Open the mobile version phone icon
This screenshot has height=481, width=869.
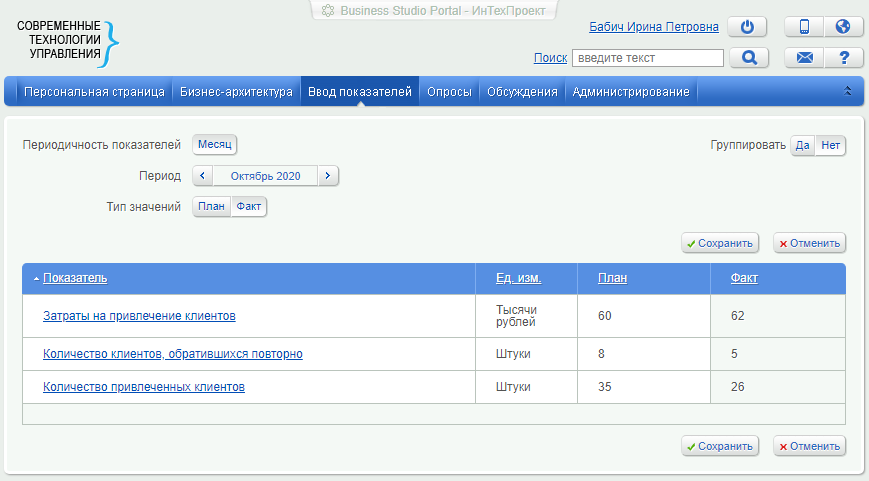pos(804,27)
